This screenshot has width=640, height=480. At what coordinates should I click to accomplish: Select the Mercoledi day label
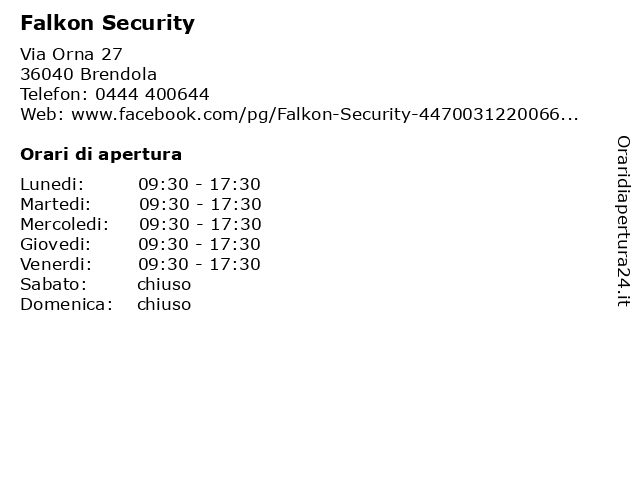[x=64, y=224]
